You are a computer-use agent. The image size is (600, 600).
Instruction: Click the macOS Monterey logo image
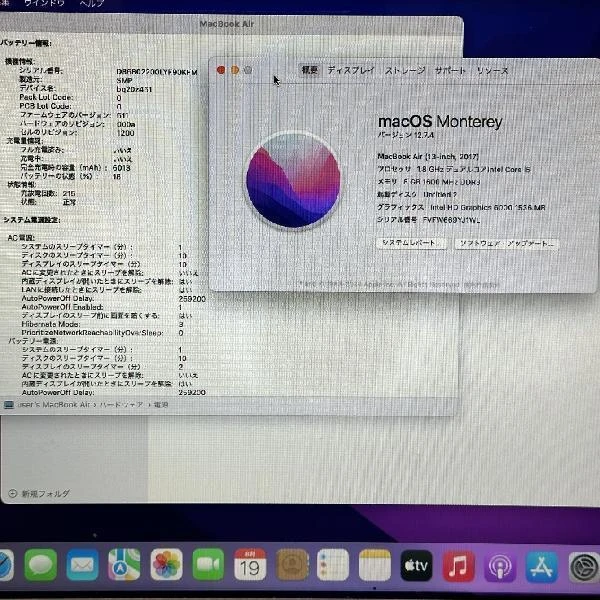(293, 180)
